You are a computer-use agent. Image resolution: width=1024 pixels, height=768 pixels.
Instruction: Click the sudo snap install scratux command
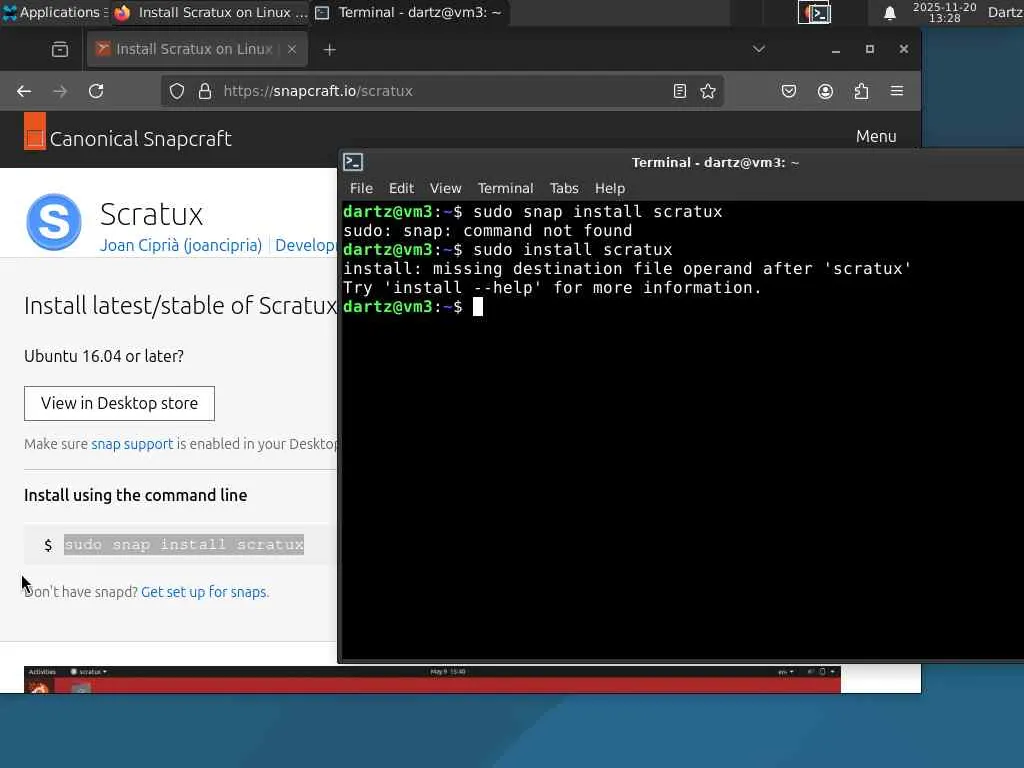pos(184,545)
